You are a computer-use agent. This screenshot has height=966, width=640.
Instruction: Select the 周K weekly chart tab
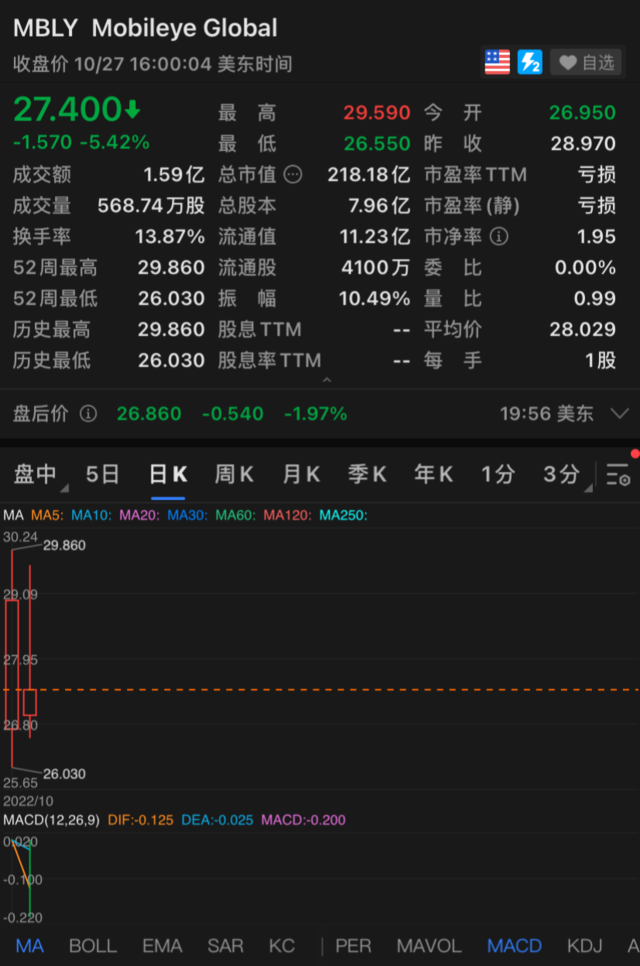coord(233,474)
